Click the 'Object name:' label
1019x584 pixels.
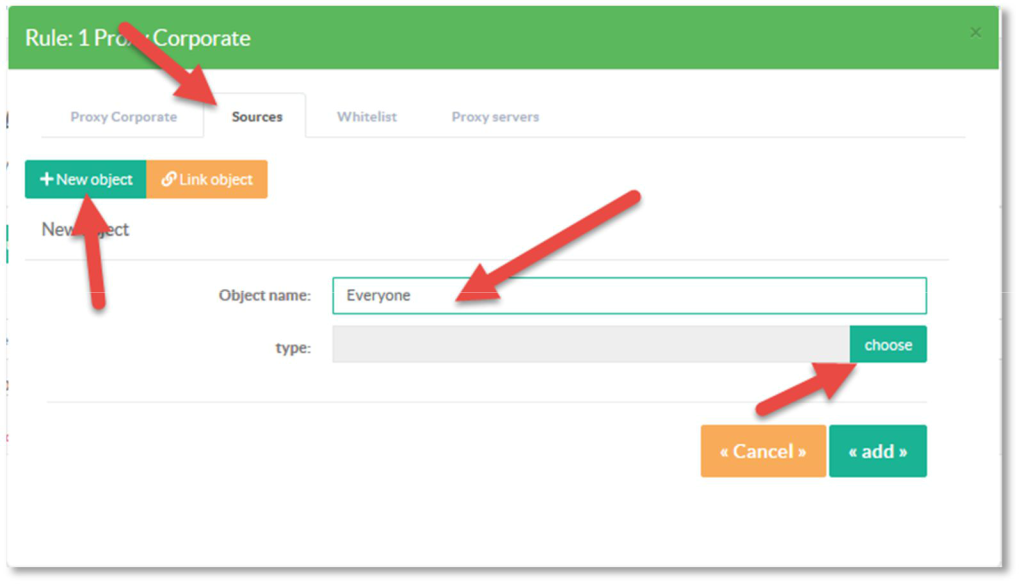(265, 296)
